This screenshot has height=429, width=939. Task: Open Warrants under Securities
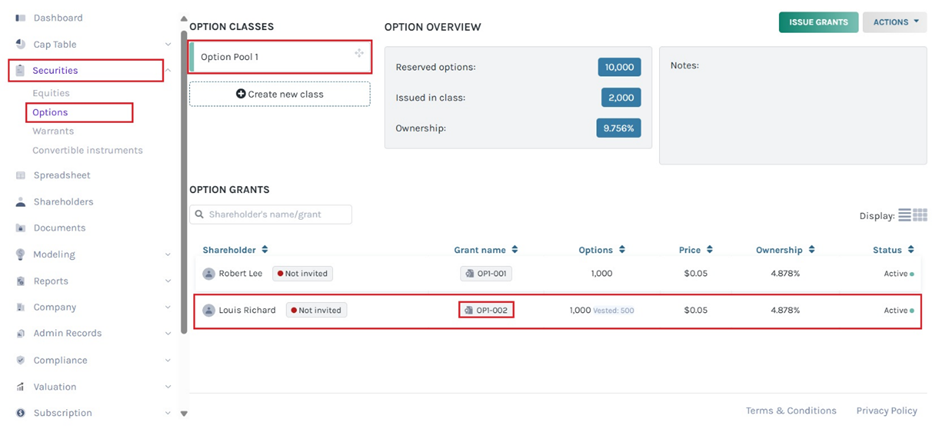click(53, 131)
